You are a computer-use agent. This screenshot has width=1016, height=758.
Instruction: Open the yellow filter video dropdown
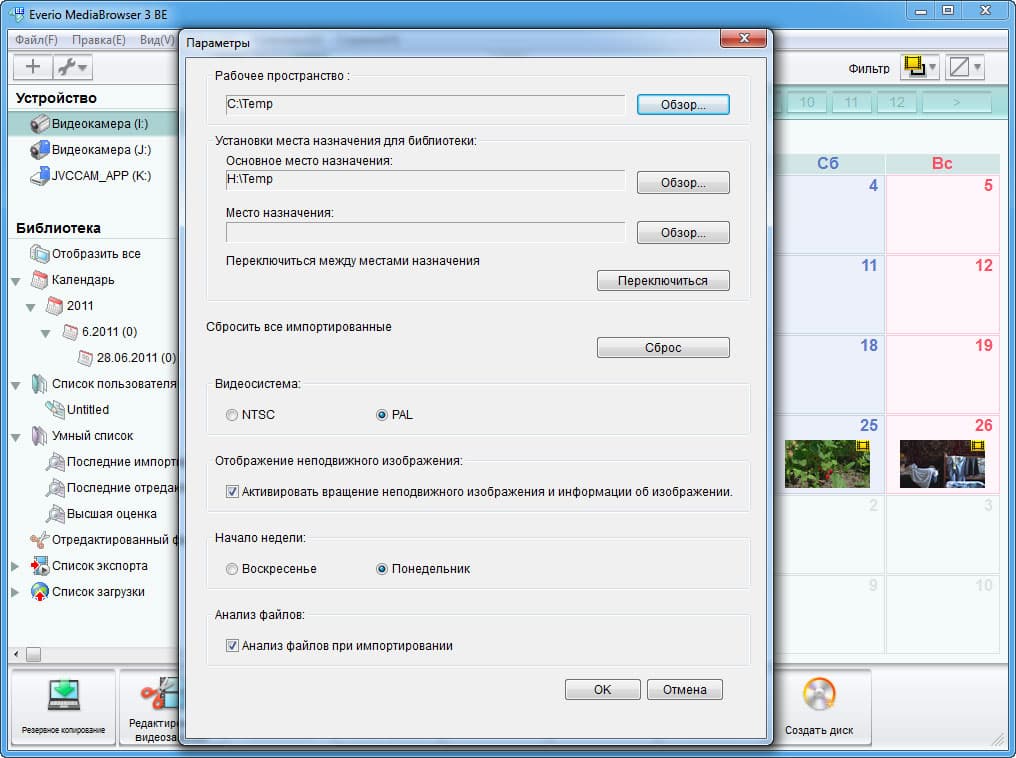(x=919, y=67)
